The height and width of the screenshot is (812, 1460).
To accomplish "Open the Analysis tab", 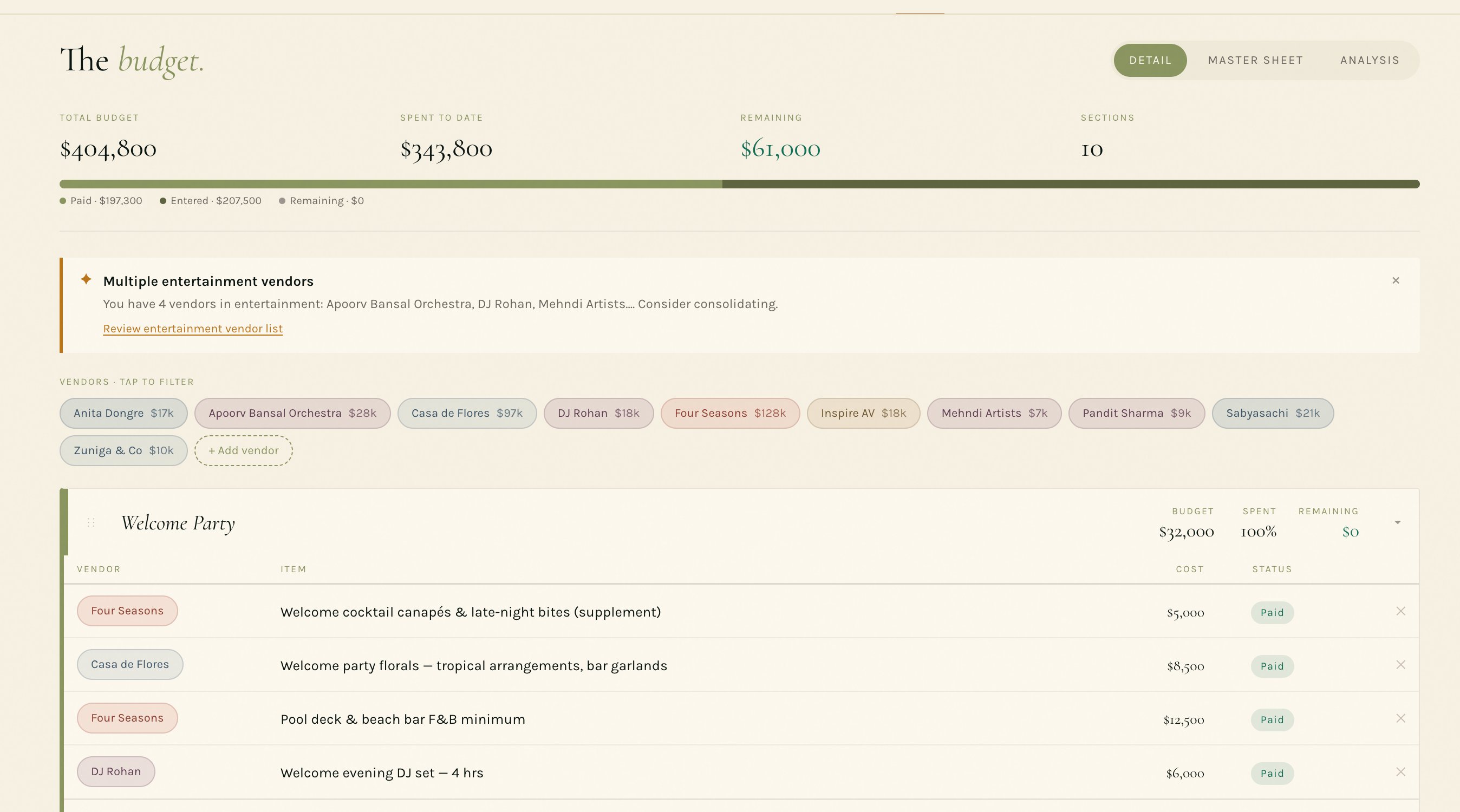I will (1370, 60).
